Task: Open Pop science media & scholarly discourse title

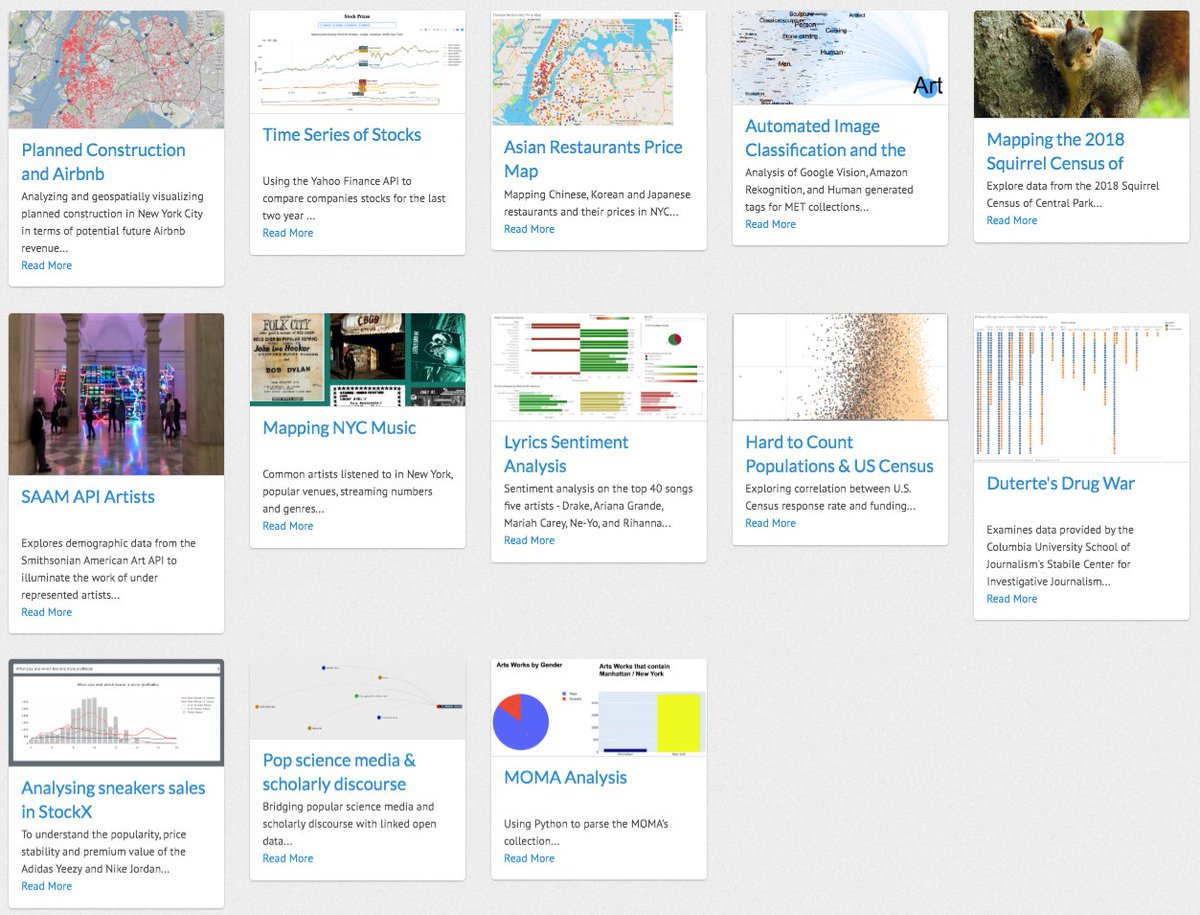Action: (x=339, y=773)
